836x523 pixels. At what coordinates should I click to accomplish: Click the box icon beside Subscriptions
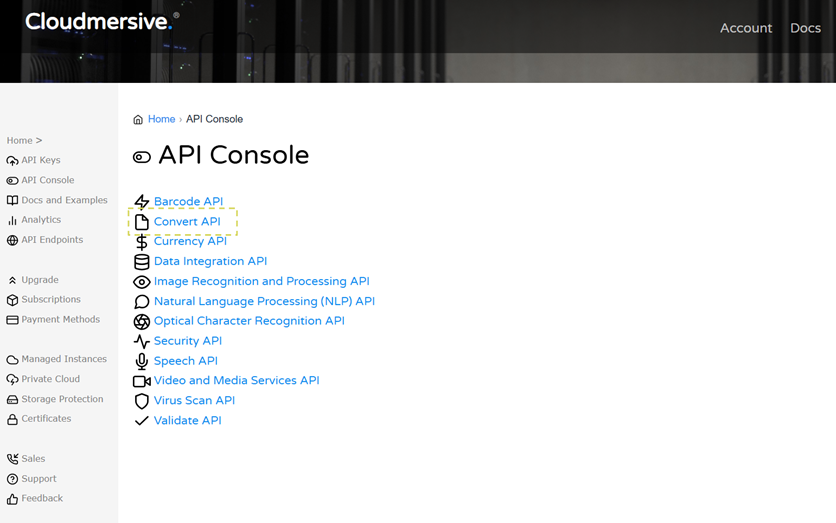coord(12,300)
